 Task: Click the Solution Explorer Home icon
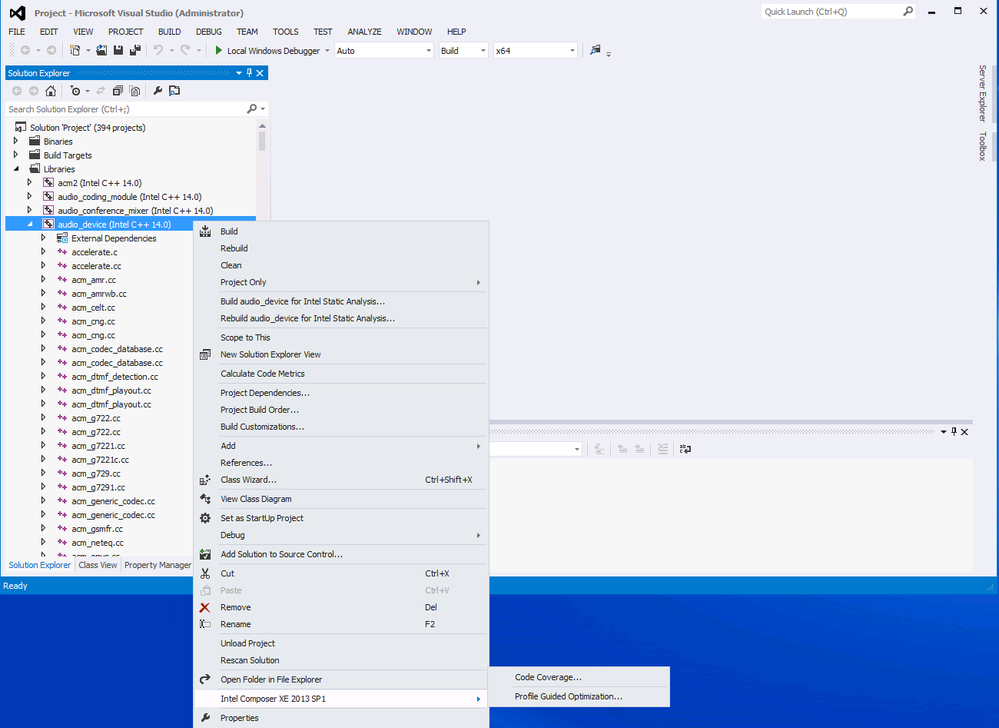click(x=50, y=91)
